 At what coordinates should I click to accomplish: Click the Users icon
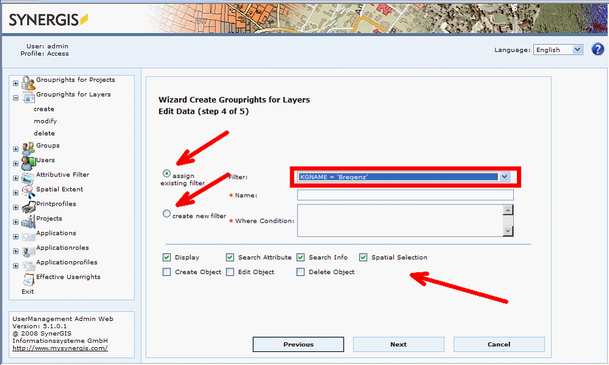pyautogui.click(x=28, y=163)
